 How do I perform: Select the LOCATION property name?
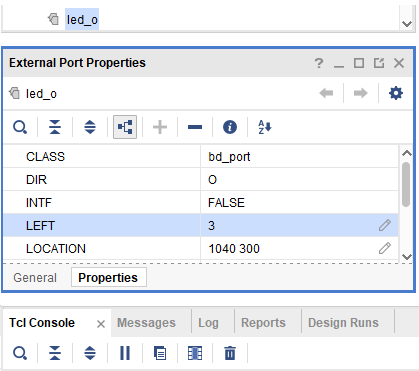click(x=56, y=249)
